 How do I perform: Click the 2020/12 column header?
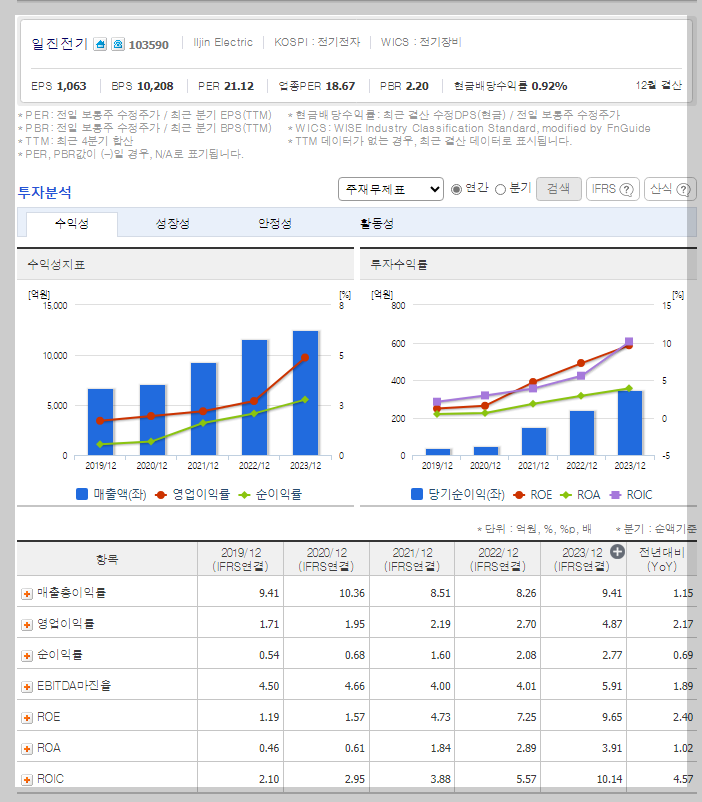point(326,559)
